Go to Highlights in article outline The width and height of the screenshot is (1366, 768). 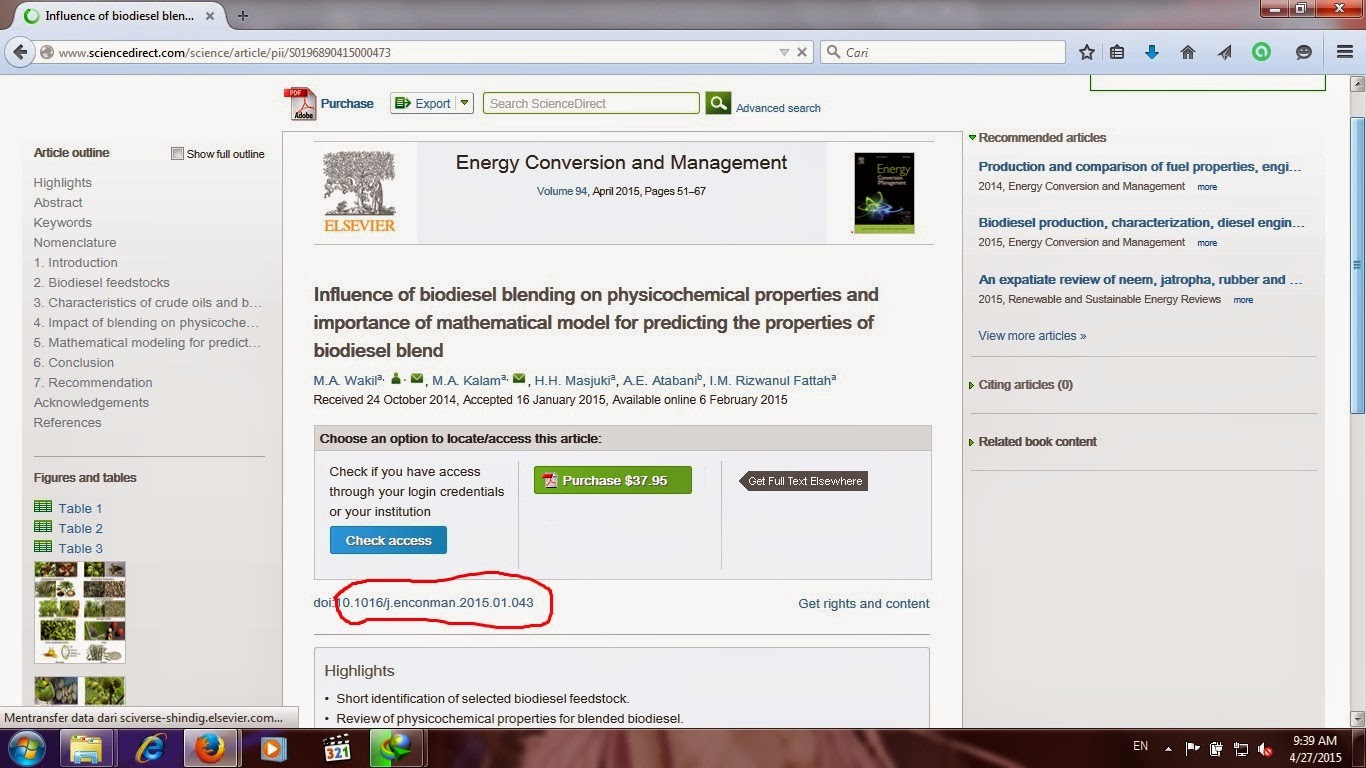(62, 183)
